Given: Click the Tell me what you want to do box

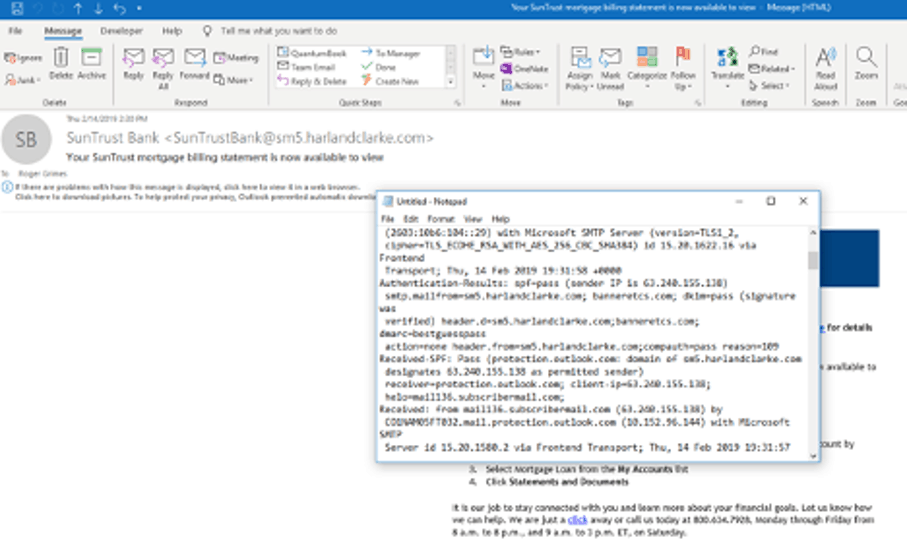Looking at the screenshot, I should click(x=270, y=31).
